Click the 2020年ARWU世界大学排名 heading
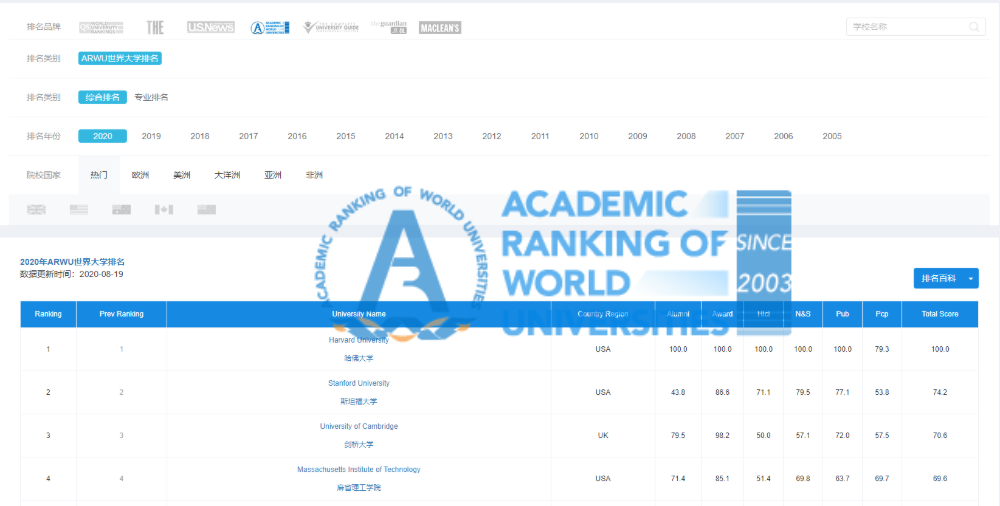This screenshot has height=506, width=1000. (x=72, y=262)
